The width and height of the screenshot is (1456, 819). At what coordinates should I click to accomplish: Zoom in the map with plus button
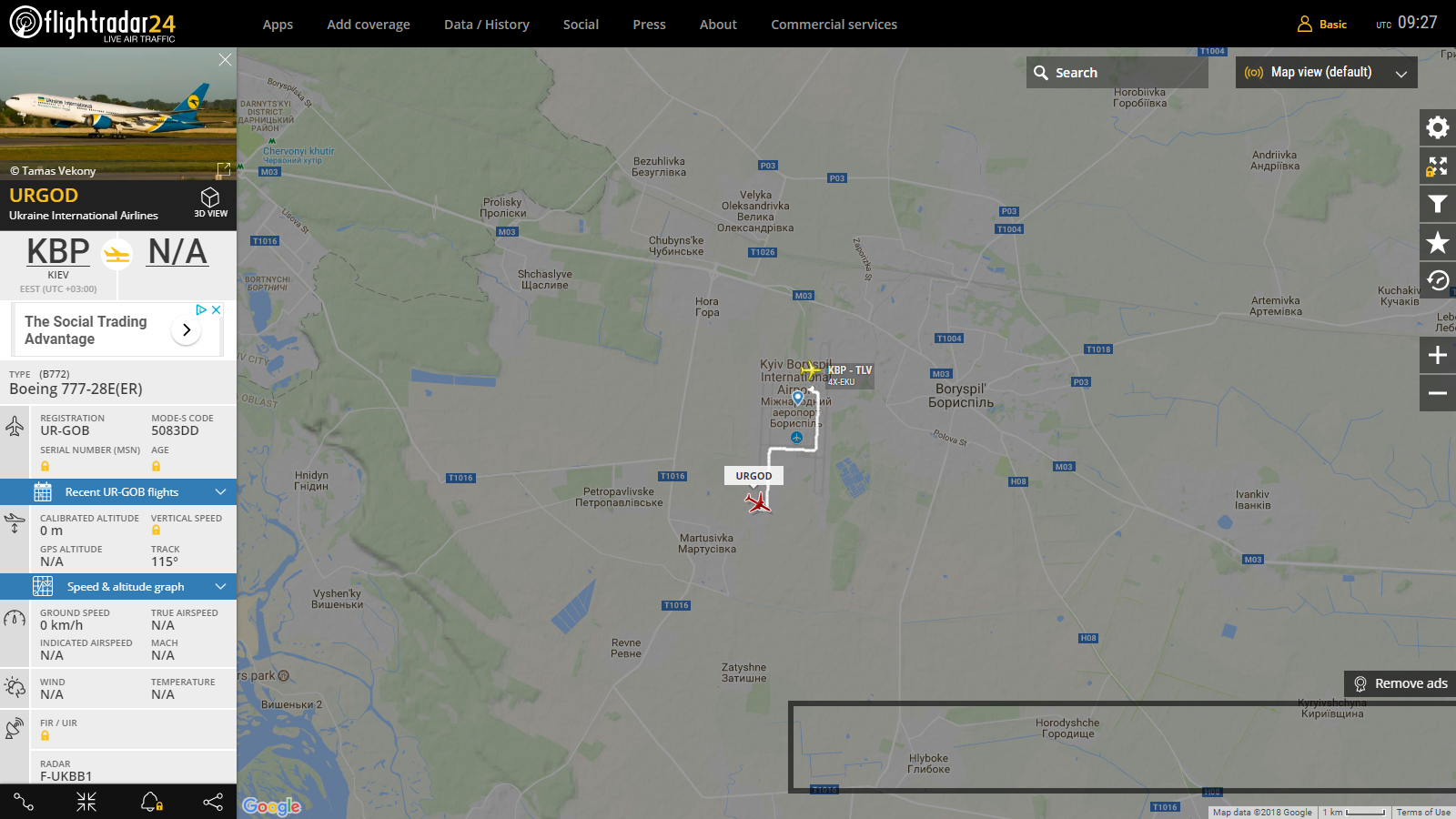click(1438, 355)
